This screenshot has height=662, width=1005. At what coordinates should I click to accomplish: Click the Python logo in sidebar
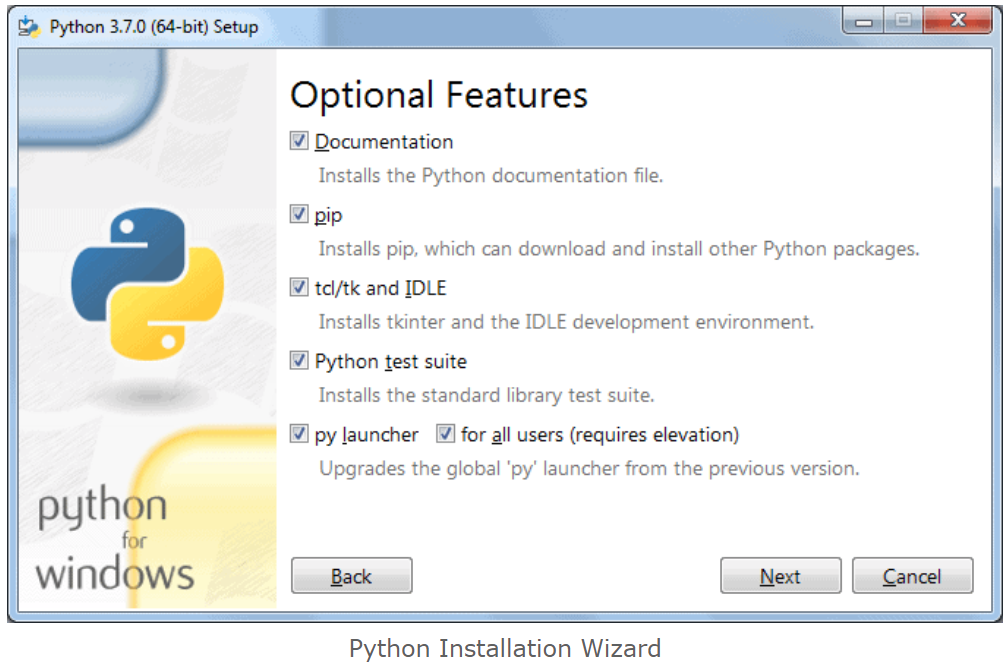(147, 283)
